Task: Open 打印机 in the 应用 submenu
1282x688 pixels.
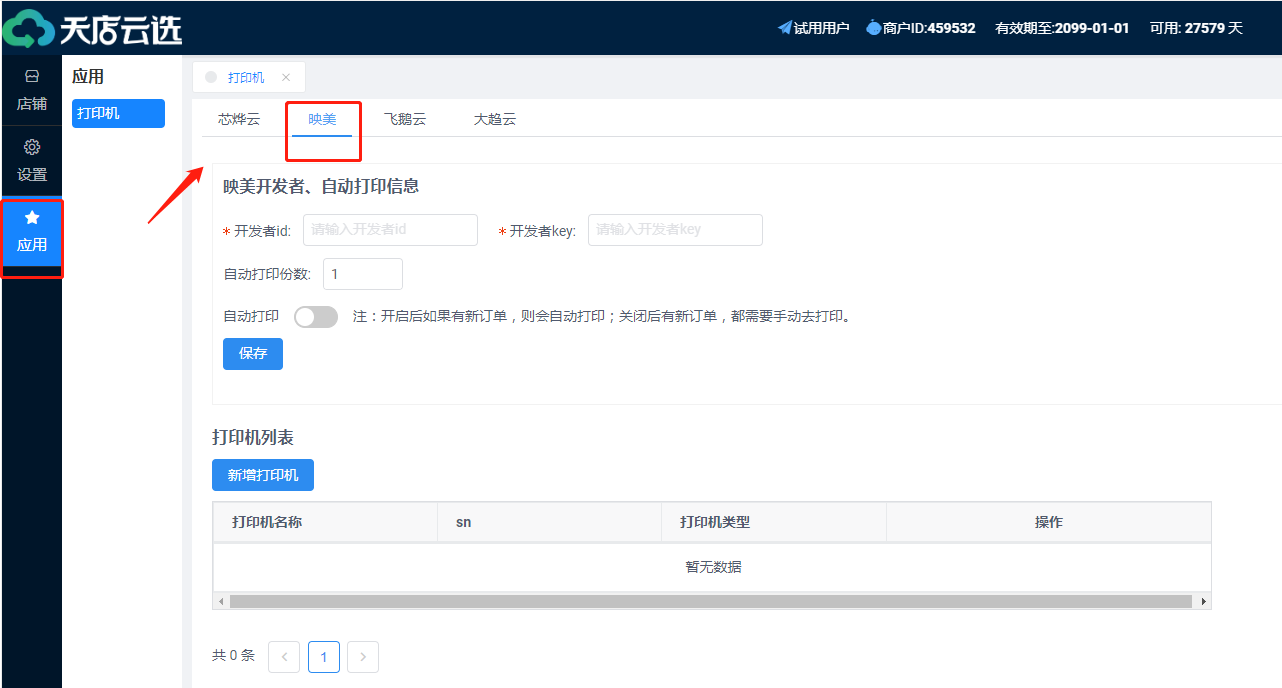Action: click(x=118, y=113)
